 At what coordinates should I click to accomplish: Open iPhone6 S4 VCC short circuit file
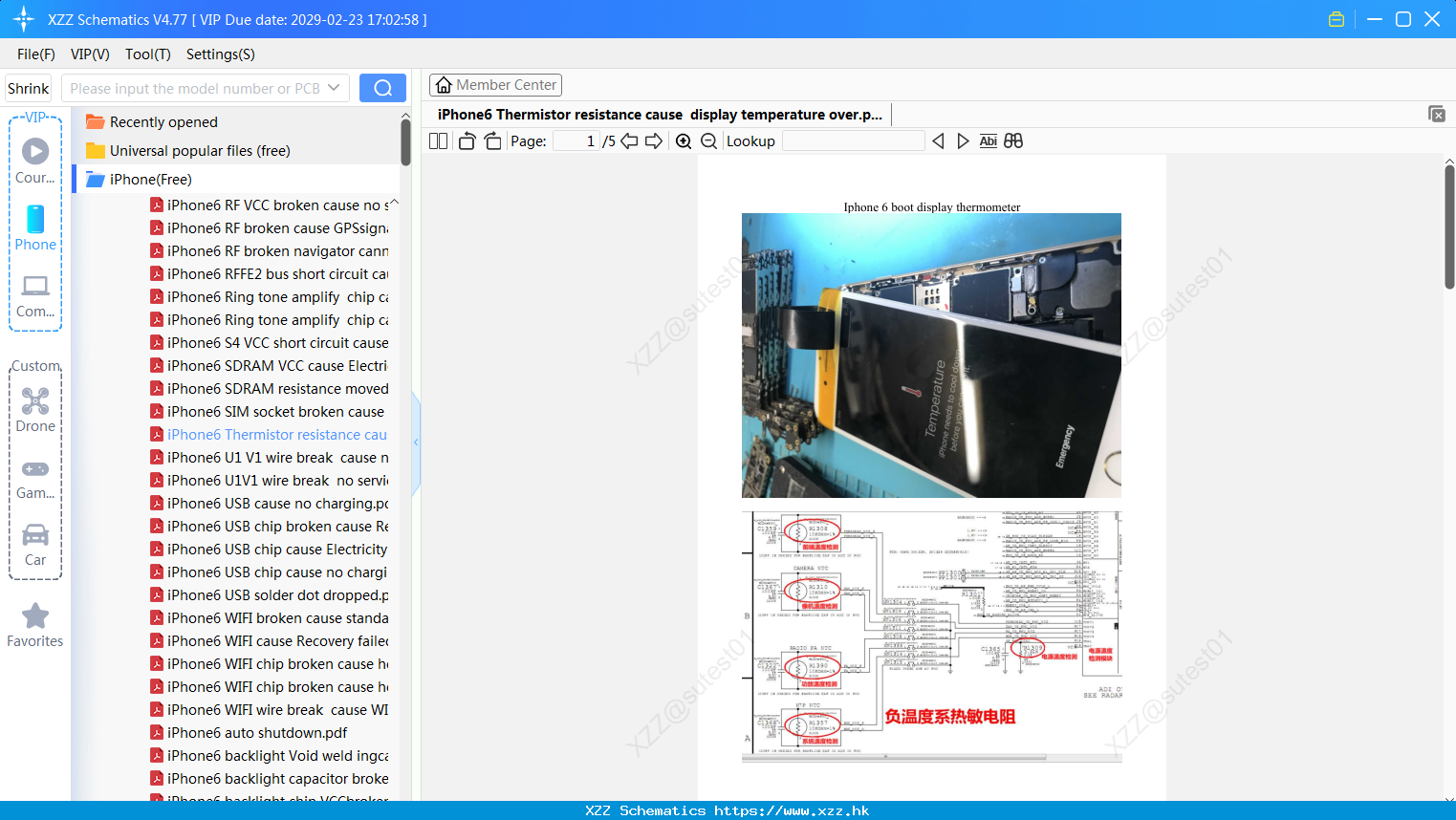click(x=270, y=343)
